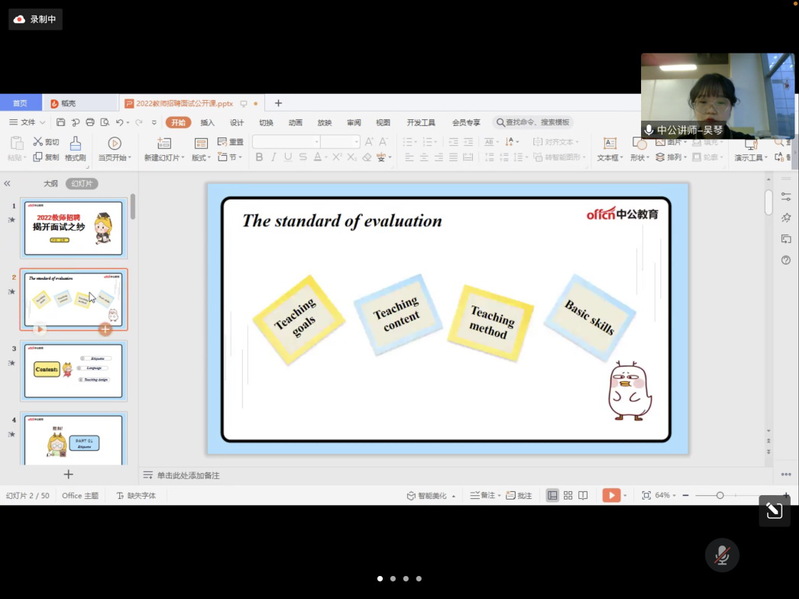Open the Design (设计) ribbon tab
Image resolution: width=799 pixels, height=599 pixels.
(237, 122)
